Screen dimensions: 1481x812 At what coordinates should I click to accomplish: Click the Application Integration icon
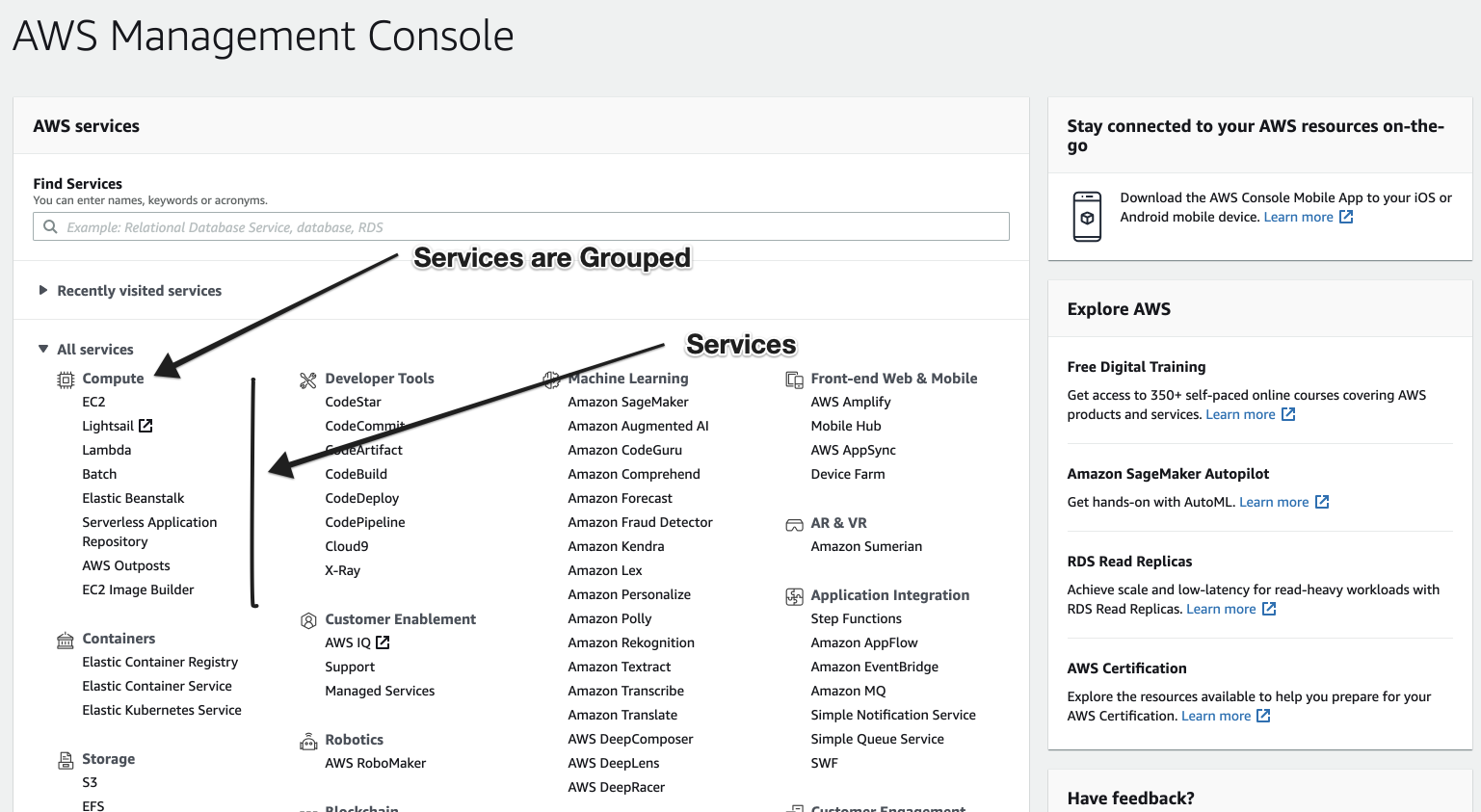[794, 596]
